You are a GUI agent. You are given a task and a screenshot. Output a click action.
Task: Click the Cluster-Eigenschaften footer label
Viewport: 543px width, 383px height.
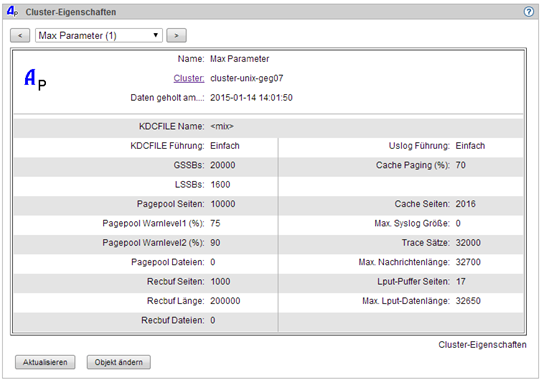(x=482, y=345)
